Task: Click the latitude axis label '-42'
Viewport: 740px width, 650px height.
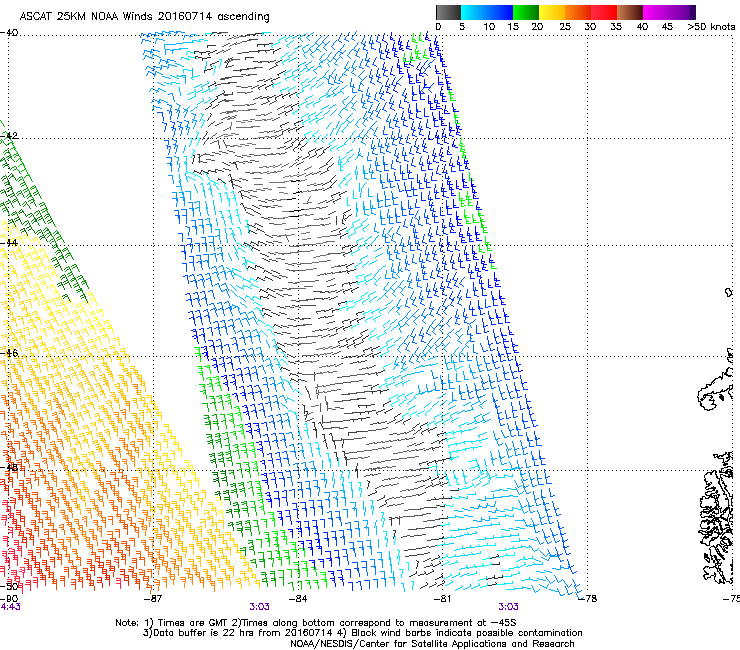Action: click(9, 136)
